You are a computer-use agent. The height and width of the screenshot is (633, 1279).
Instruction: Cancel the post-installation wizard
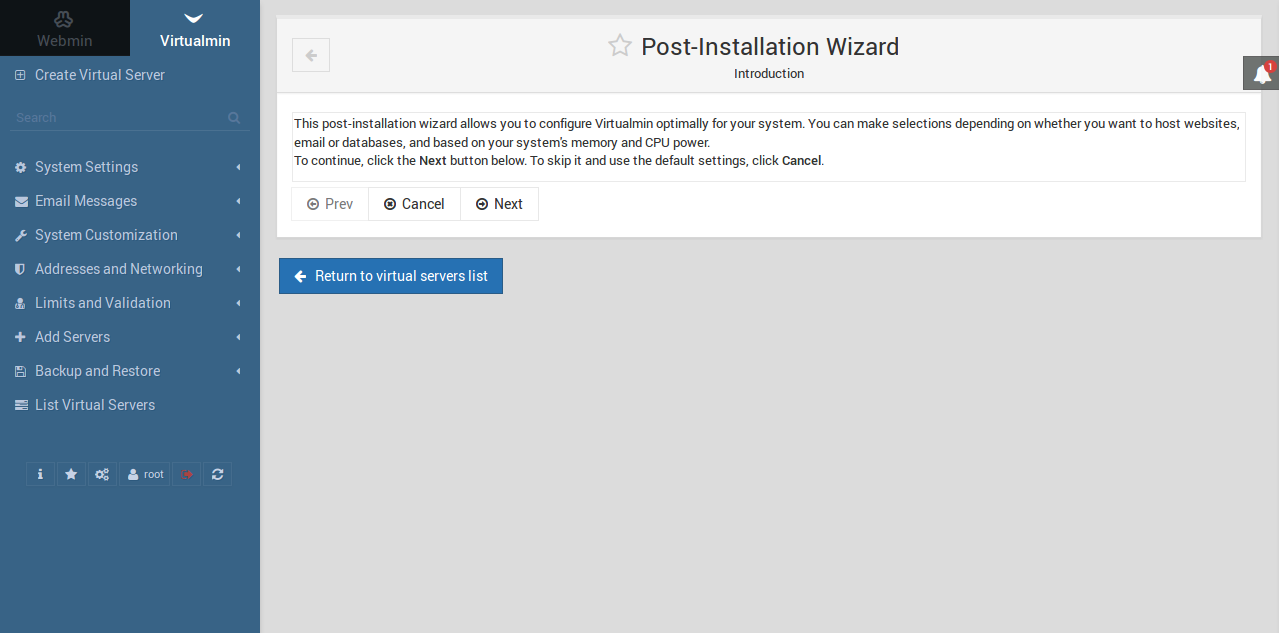(x=414, y=204)
